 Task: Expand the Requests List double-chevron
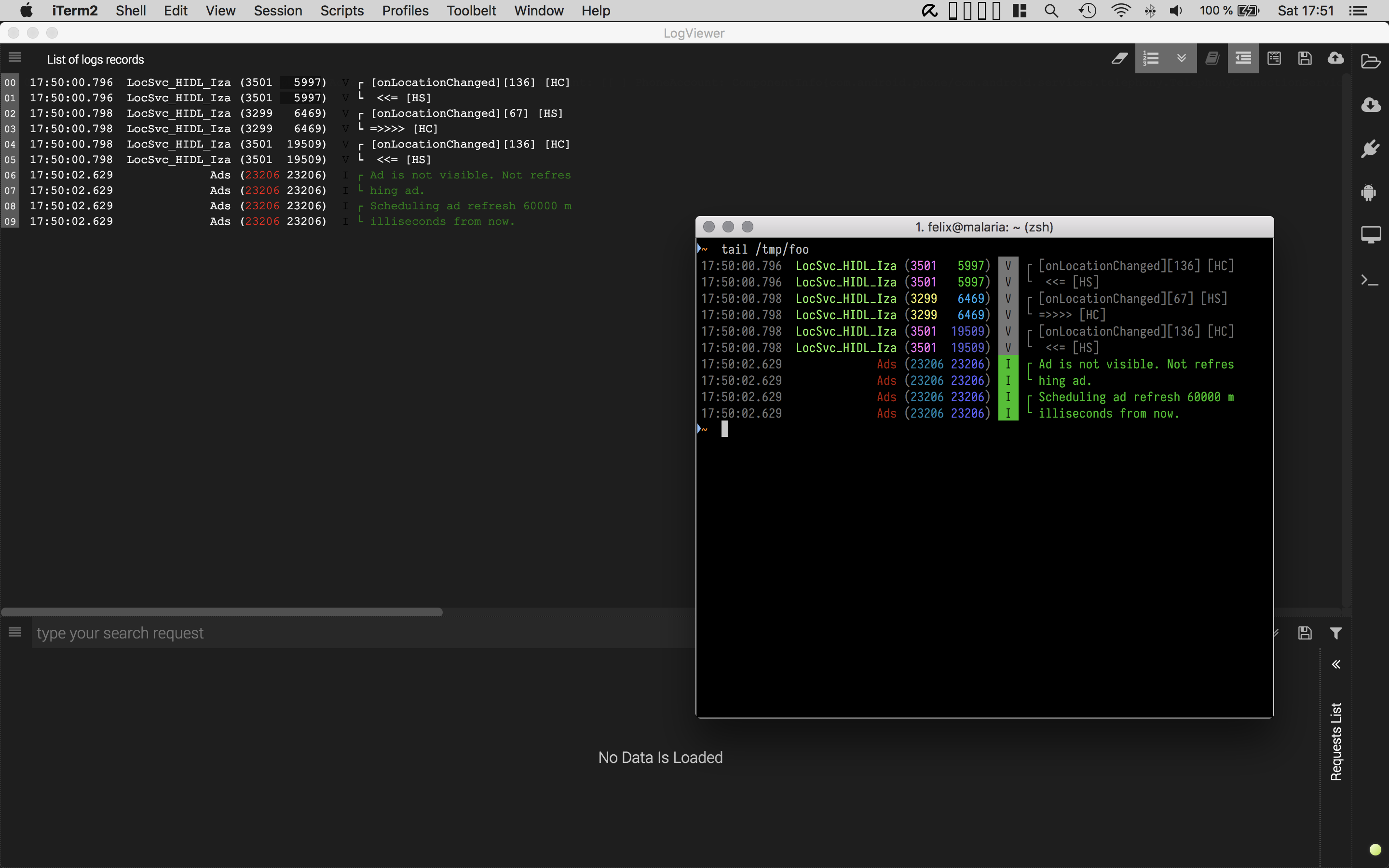point(1335,664)
